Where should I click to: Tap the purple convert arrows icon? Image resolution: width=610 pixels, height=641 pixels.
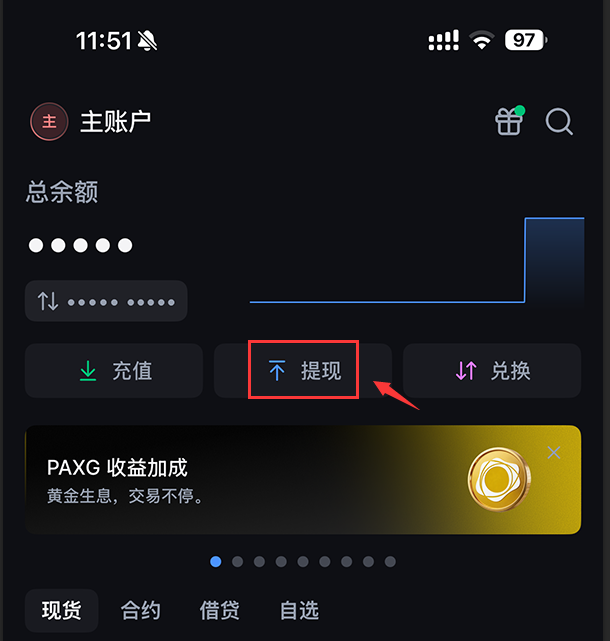[466, 371]
